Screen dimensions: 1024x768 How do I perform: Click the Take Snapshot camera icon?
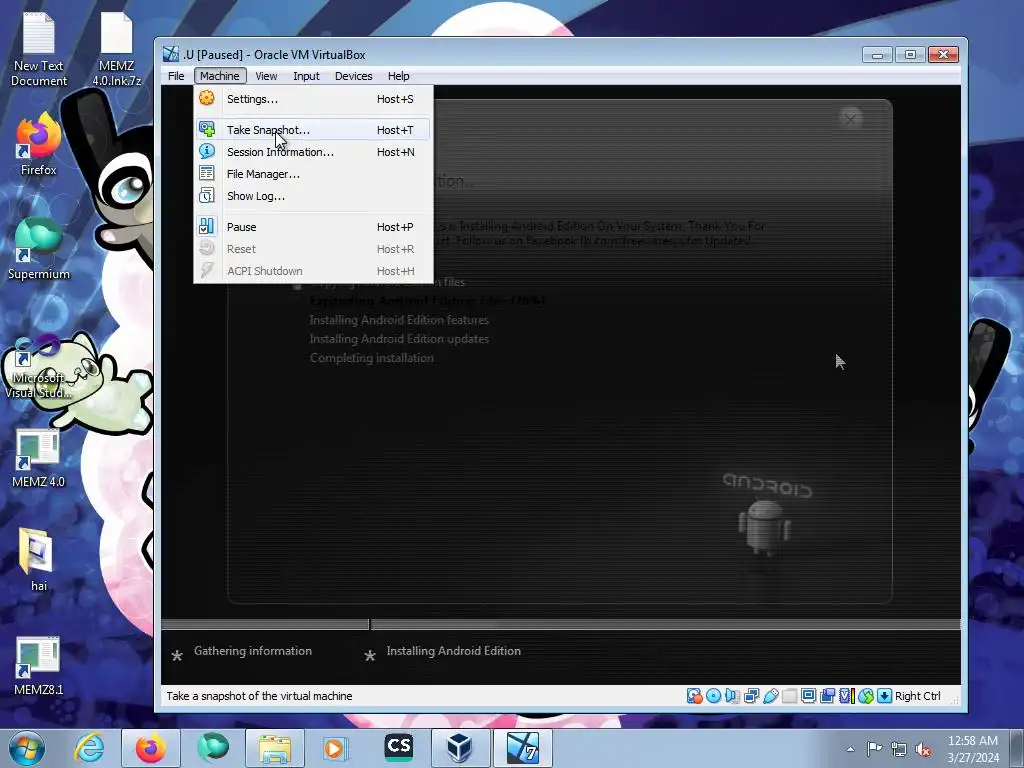point(207,129)
